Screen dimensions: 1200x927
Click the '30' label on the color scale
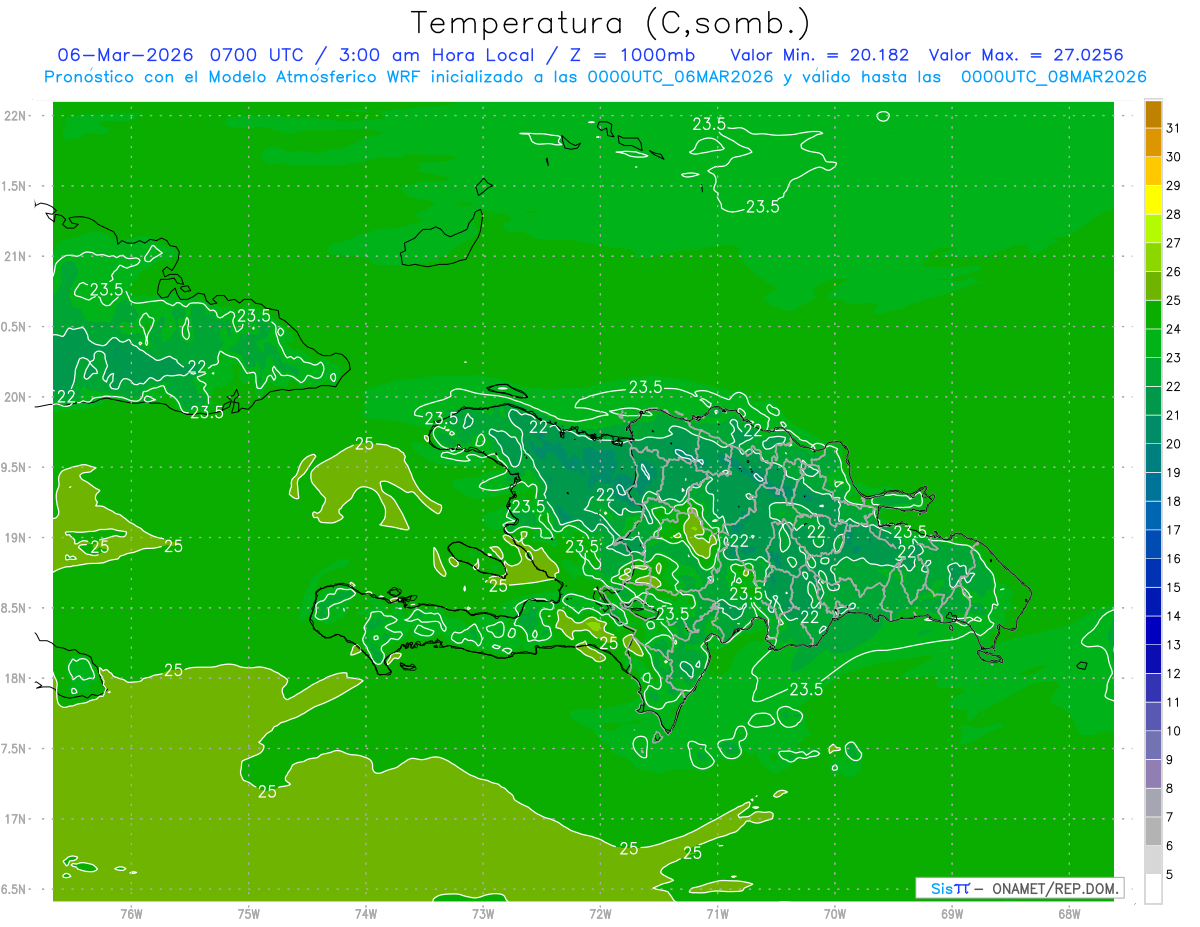tap(1173, 157)
